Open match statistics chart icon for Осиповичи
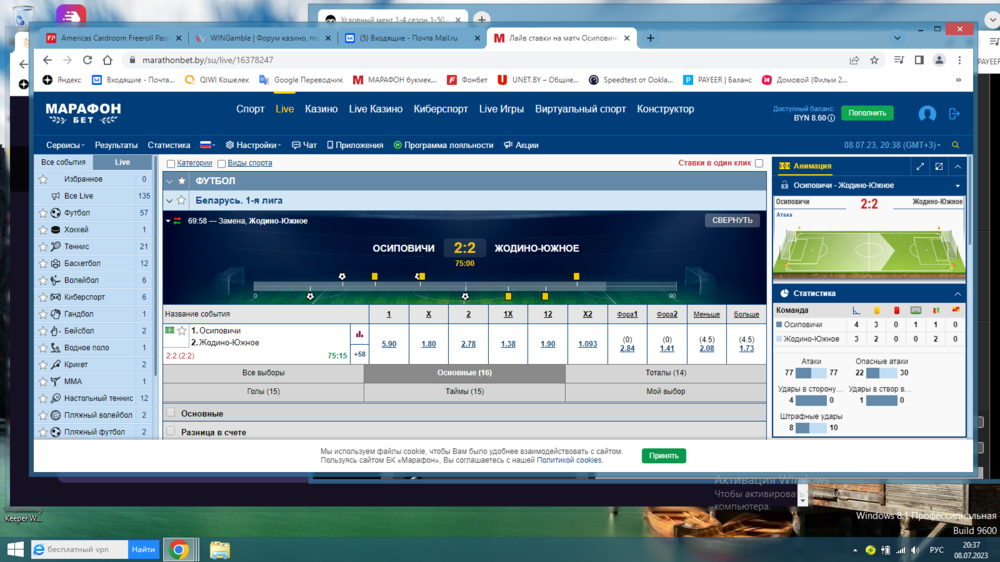The width and height of the screenshot is (1000, 562). (x=359, y=335)
